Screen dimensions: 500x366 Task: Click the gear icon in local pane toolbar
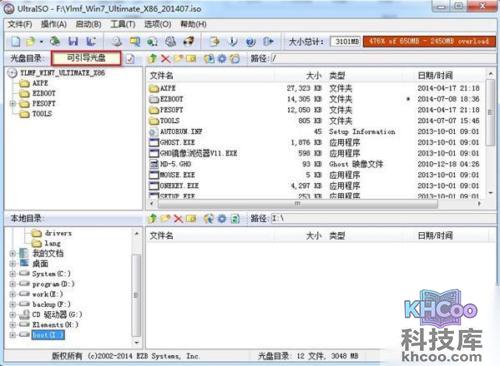pos(222,219)
